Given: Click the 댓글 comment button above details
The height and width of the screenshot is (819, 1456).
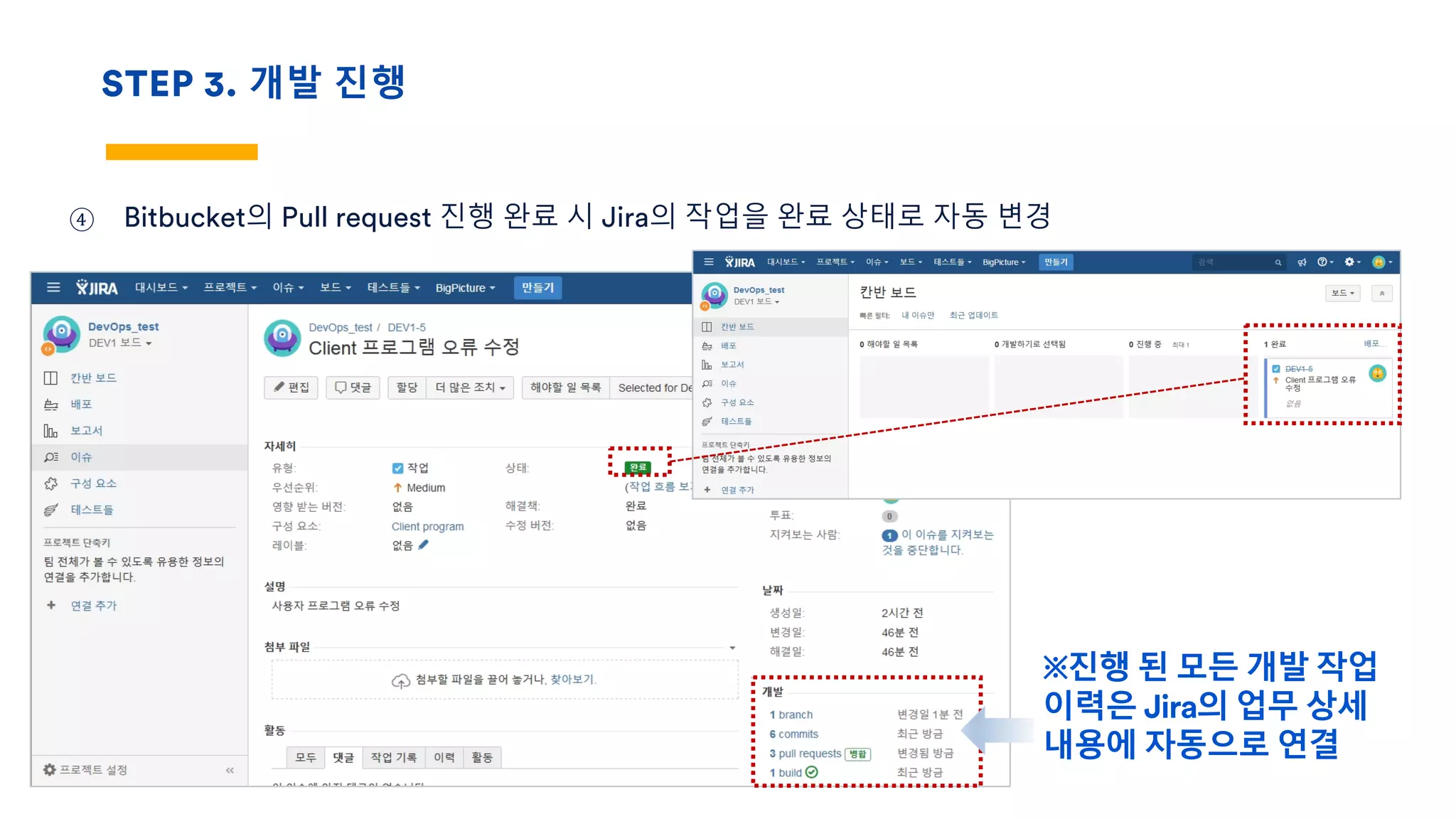Looking at the screenshot, I should (353, 387).
